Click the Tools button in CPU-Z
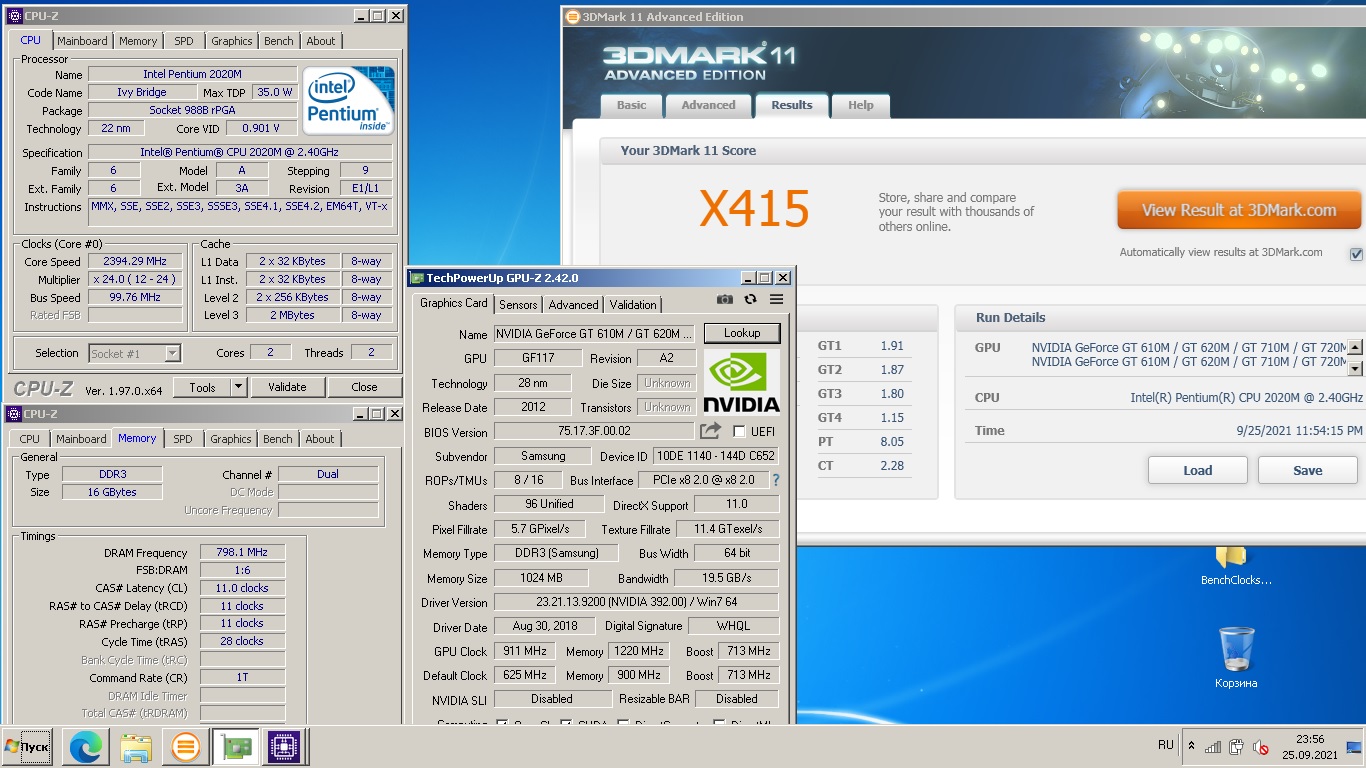Viewport: 1366px width, 768px height. click(203, 387)
